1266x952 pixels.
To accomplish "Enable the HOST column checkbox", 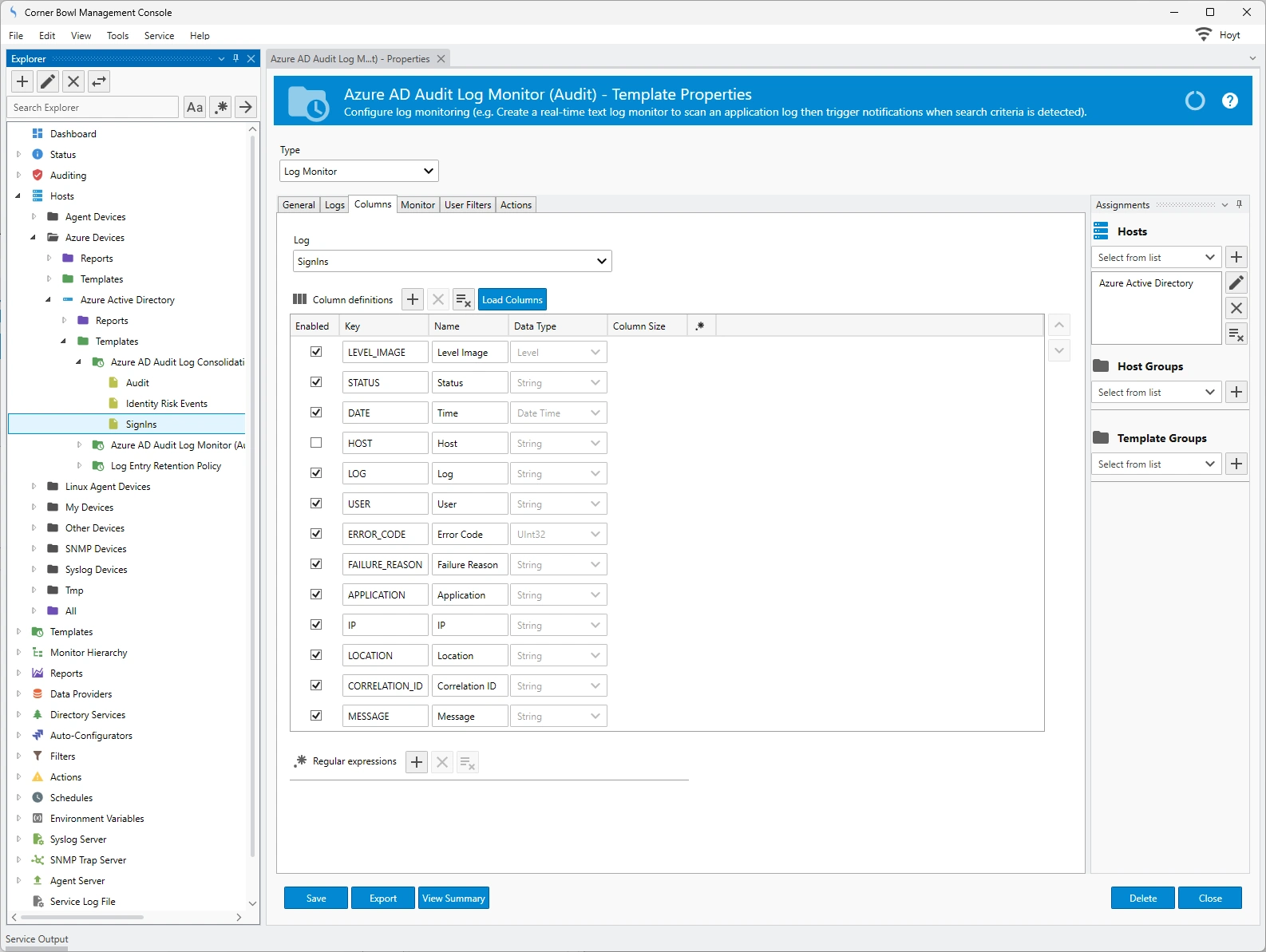I will pyautogui.click(x=316, y=443).
